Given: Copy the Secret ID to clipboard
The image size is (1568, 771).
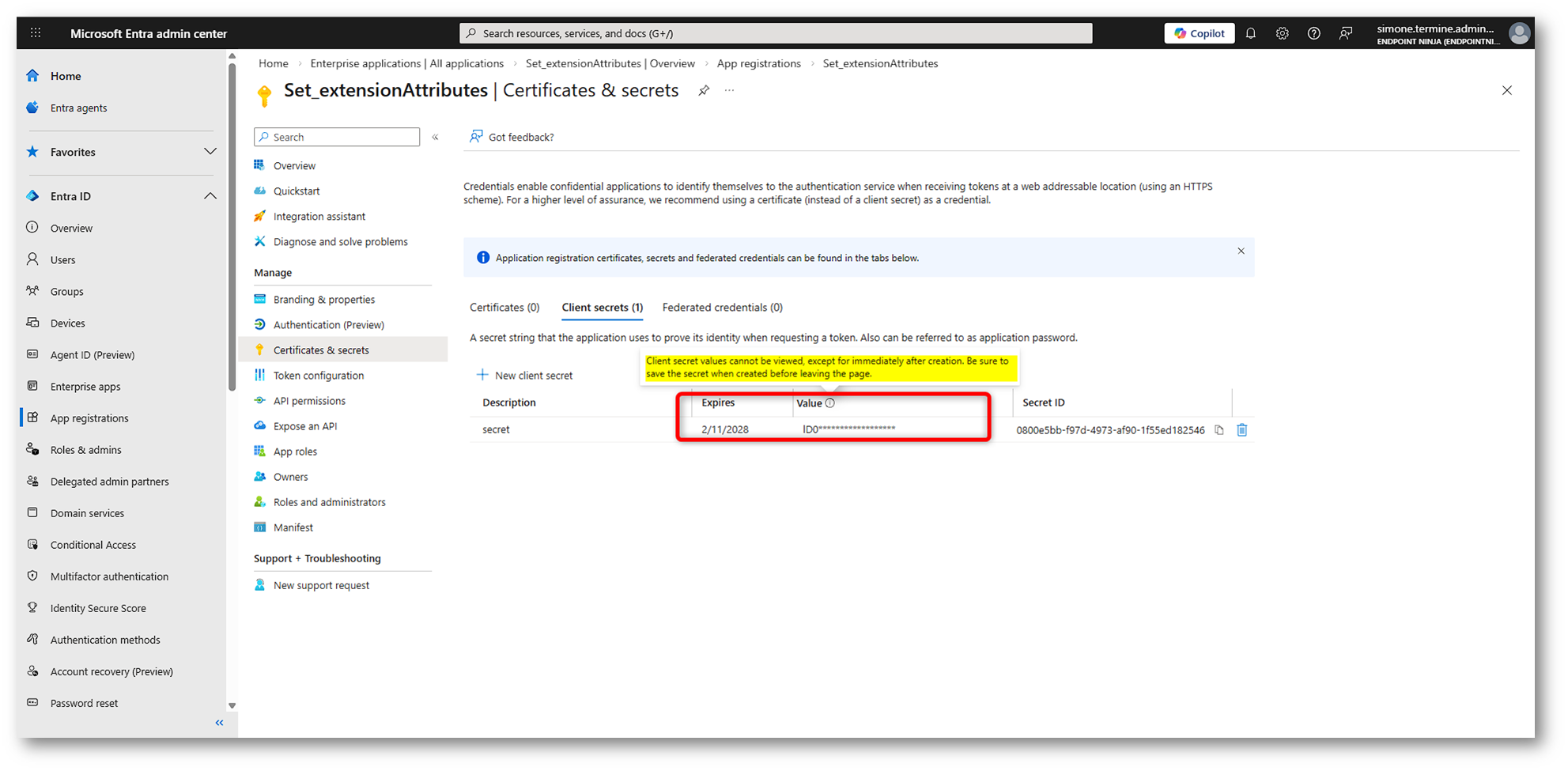Looking at the screenshot, I should [x=1219, y=430].
